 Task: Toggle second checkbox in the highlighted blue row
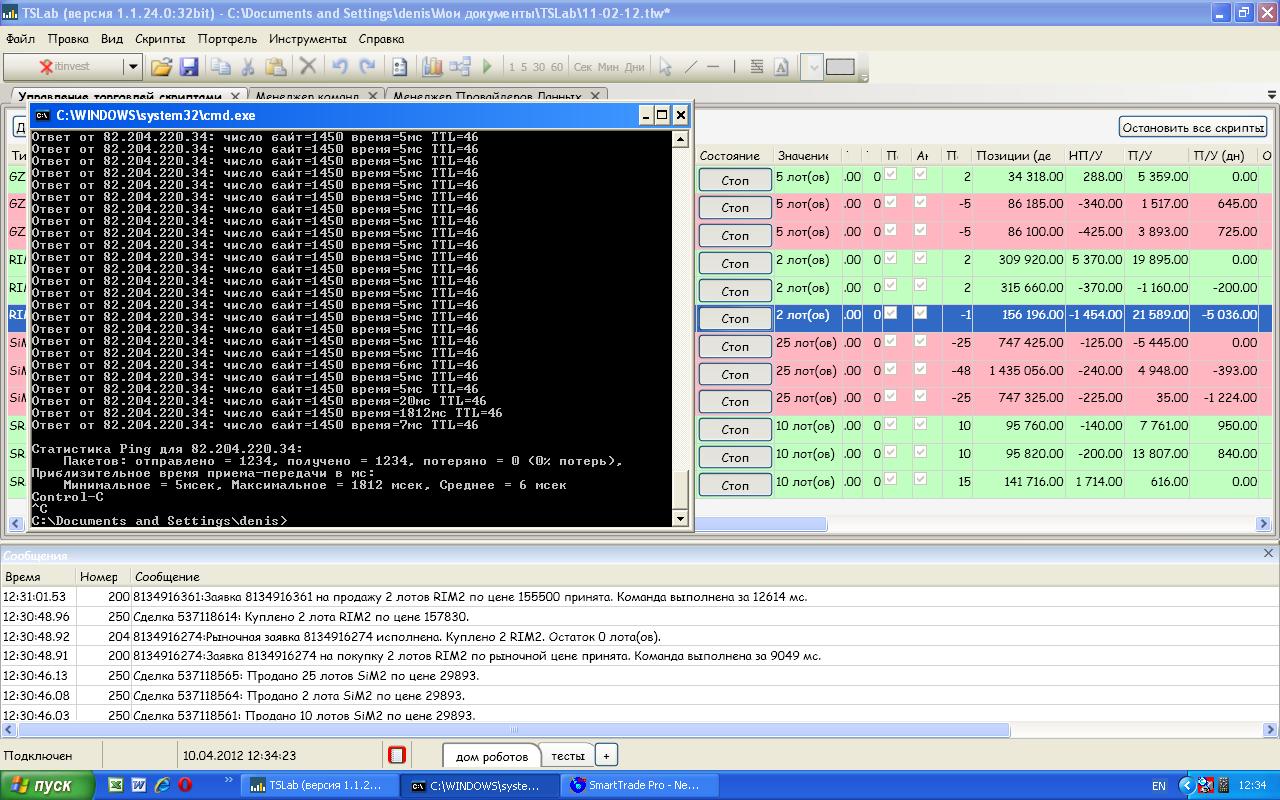pos(921,314)
